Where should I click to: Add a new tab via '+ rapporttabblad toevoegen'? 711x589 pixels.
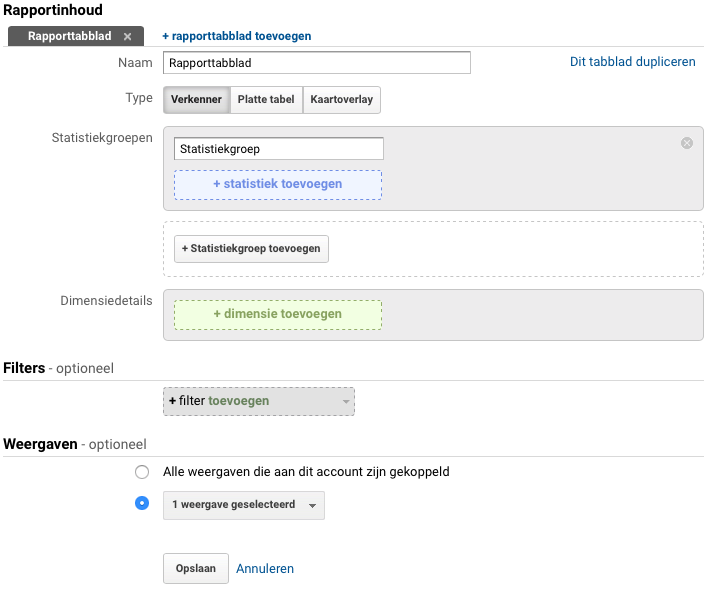point(236,36)
